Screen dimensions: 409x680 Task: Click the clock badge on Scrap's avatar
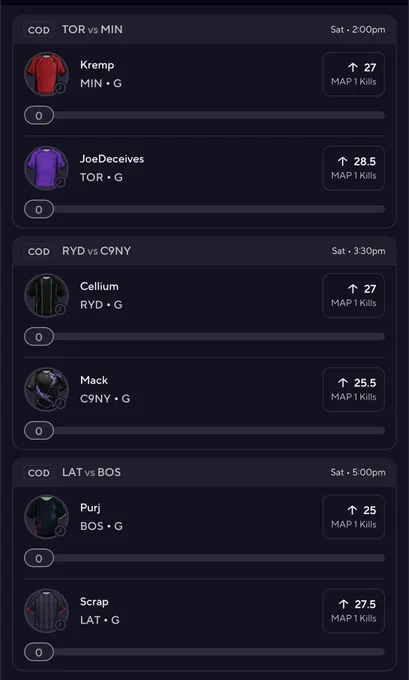point(61,624)
